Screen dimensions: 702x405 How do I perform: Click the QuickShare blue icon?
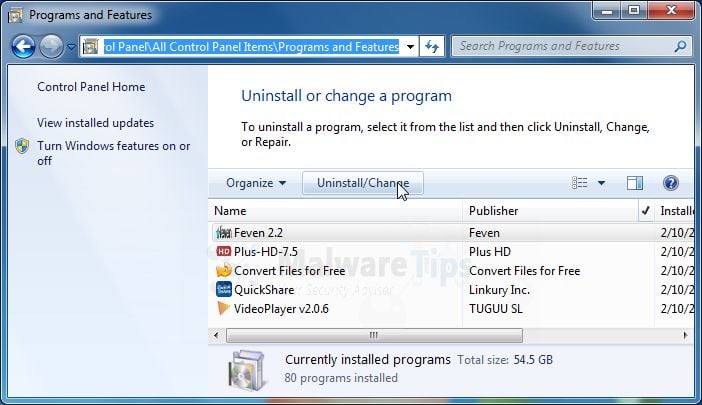[223, 289]
